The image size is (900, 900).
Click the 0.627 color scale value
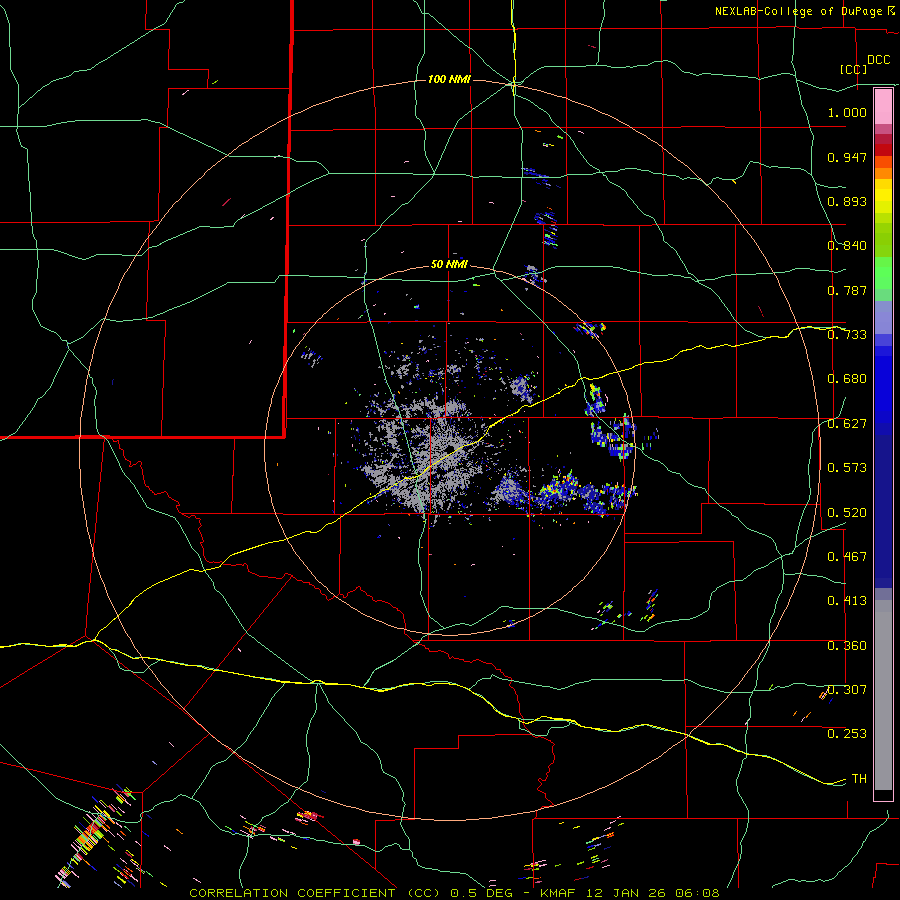(x=847, y=424)
